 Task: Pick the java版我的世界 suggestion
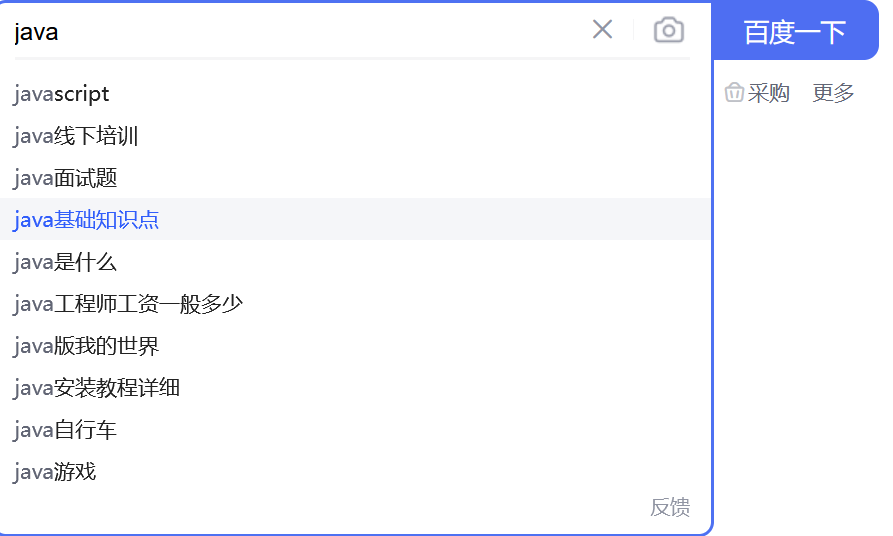coord(87,346)
